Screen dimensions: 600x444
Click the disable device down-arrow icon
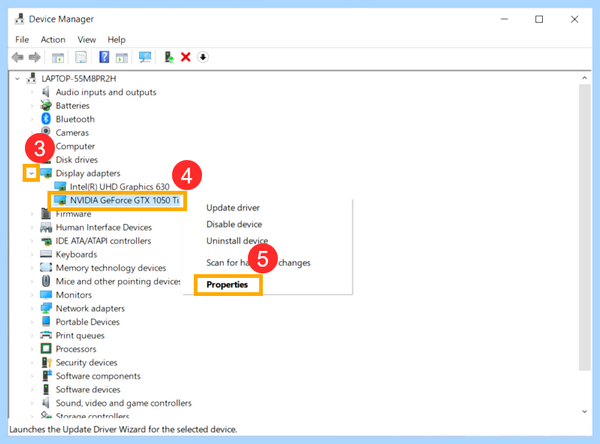(x=202, y=57)
